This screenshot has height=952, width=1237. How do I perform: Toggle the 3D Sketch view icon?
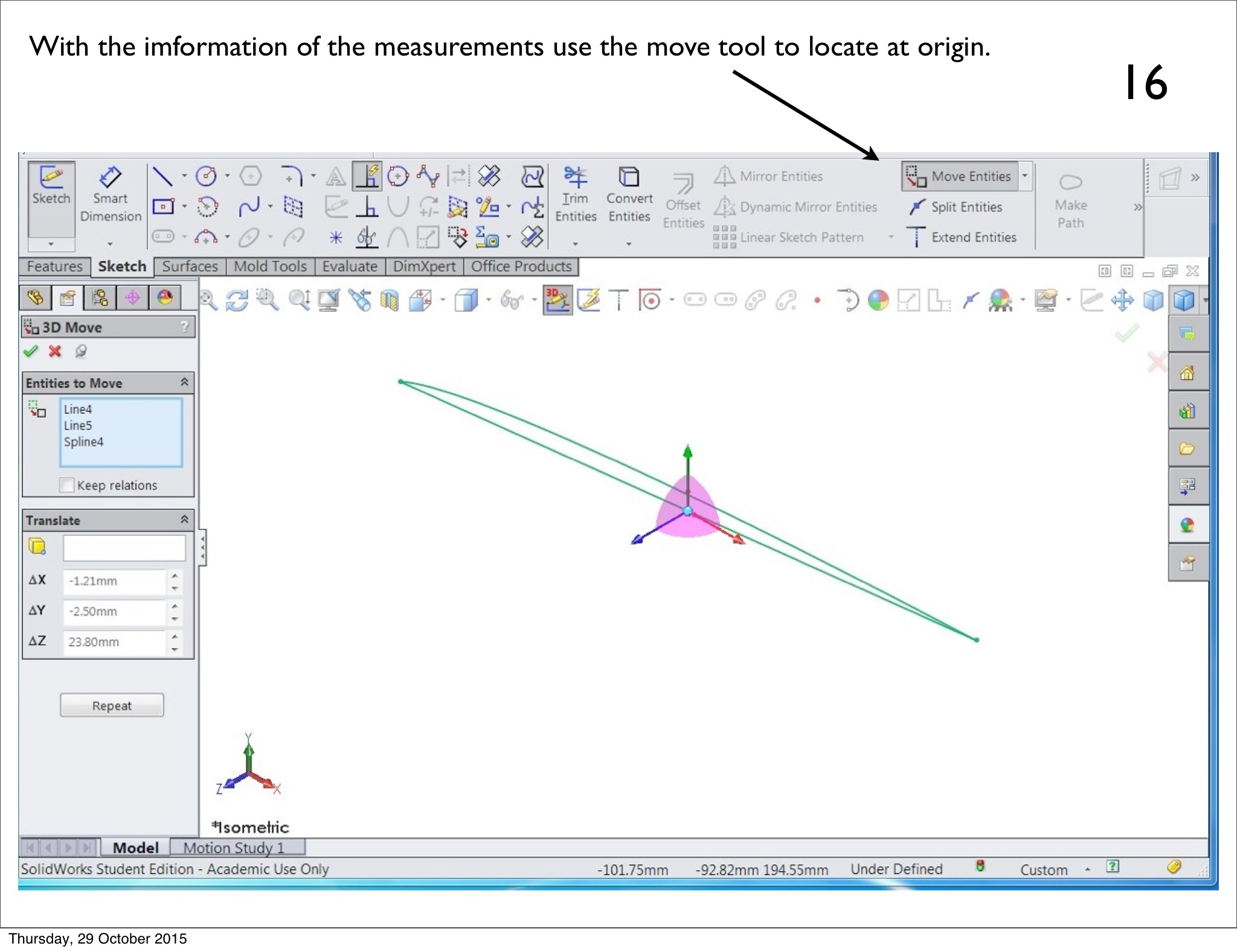556,300
